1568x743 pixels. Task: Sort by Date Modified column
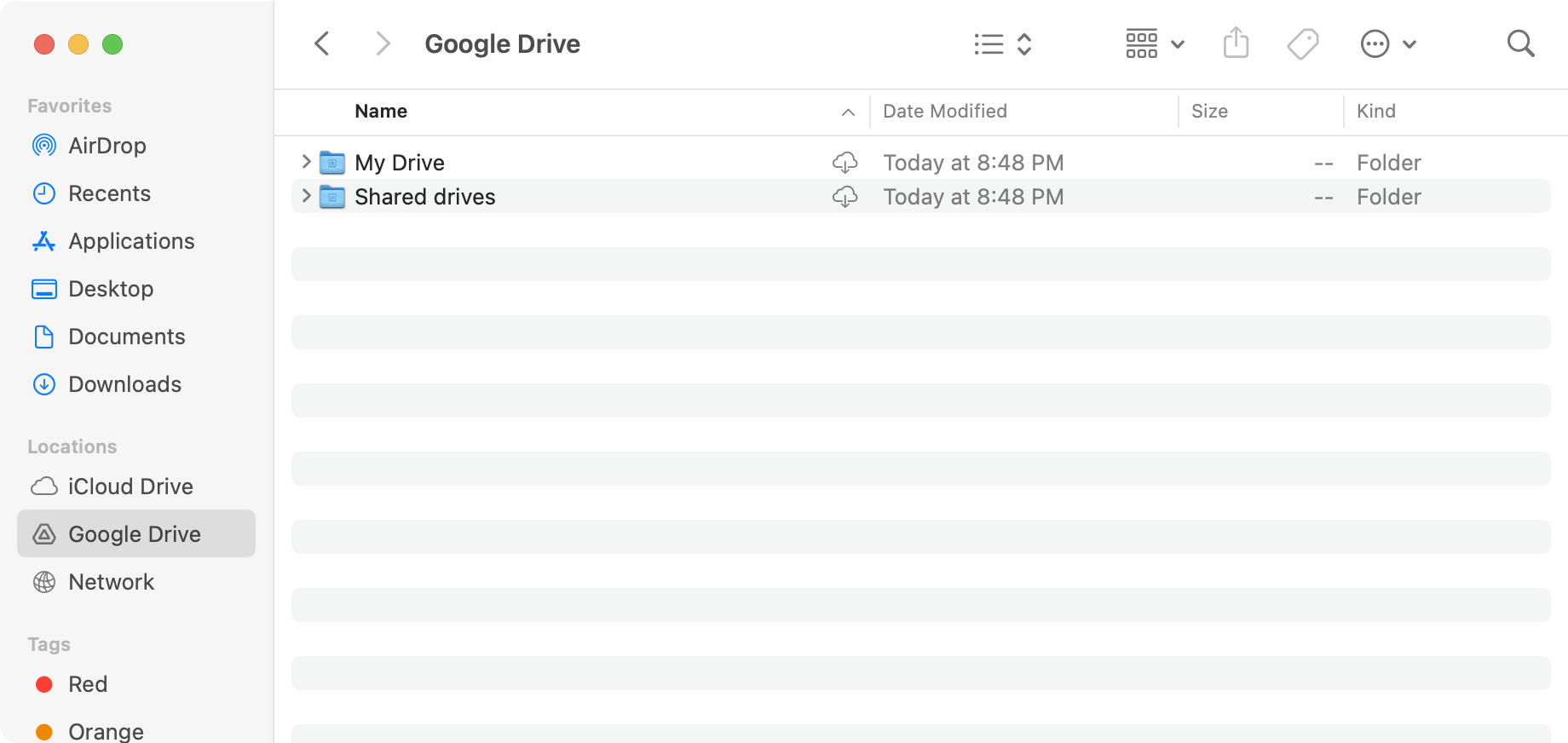(x=944, y=112)
